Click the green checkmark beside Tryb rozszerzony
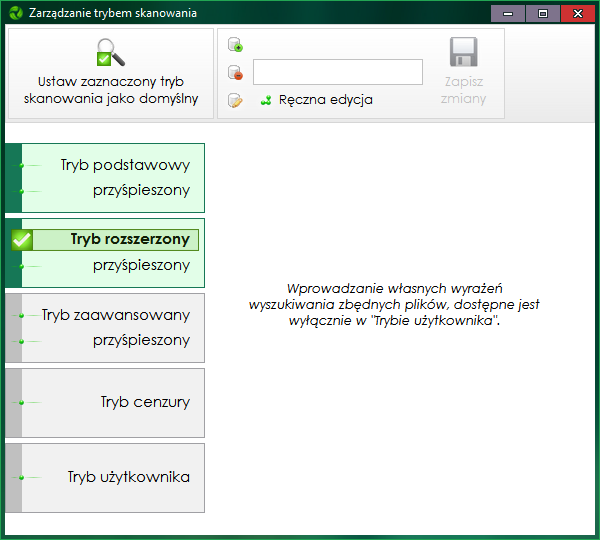The width and height of the screenshot is (600, 540). click(22, 240)
